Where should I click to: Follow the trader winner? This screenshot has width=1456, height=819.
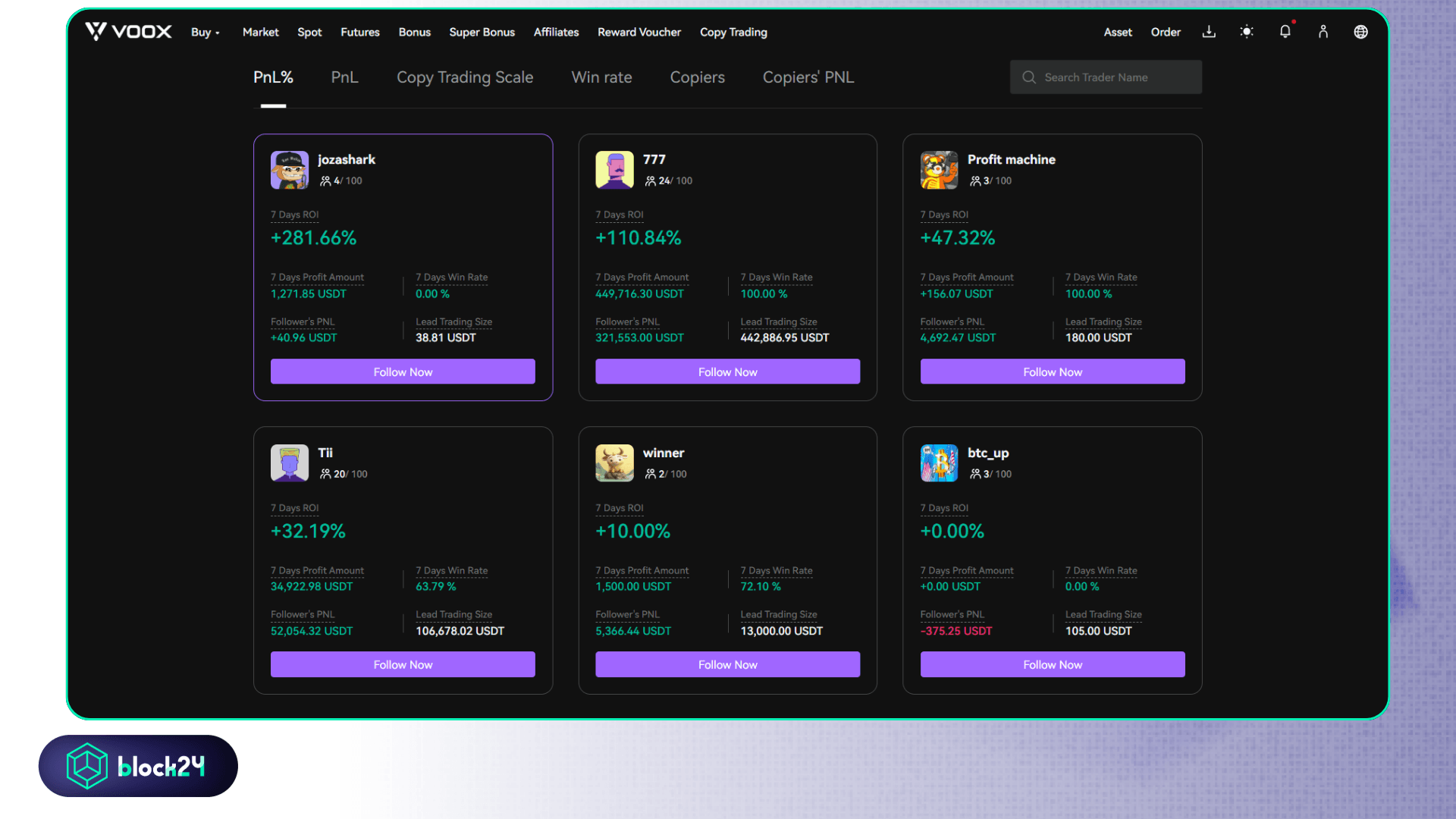727,664
